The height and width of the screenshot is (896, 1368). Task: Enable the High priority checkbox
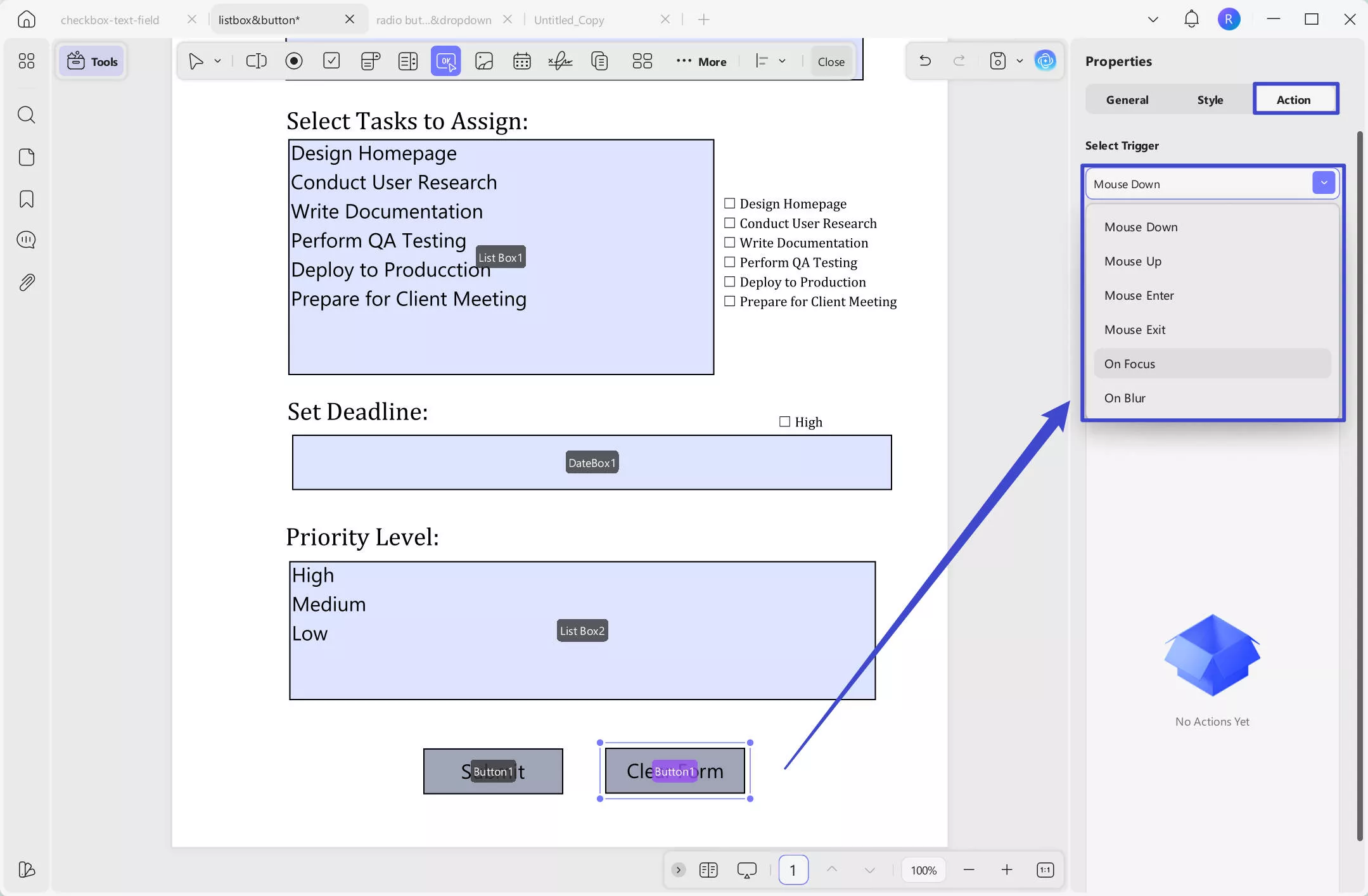pos(784,422)
